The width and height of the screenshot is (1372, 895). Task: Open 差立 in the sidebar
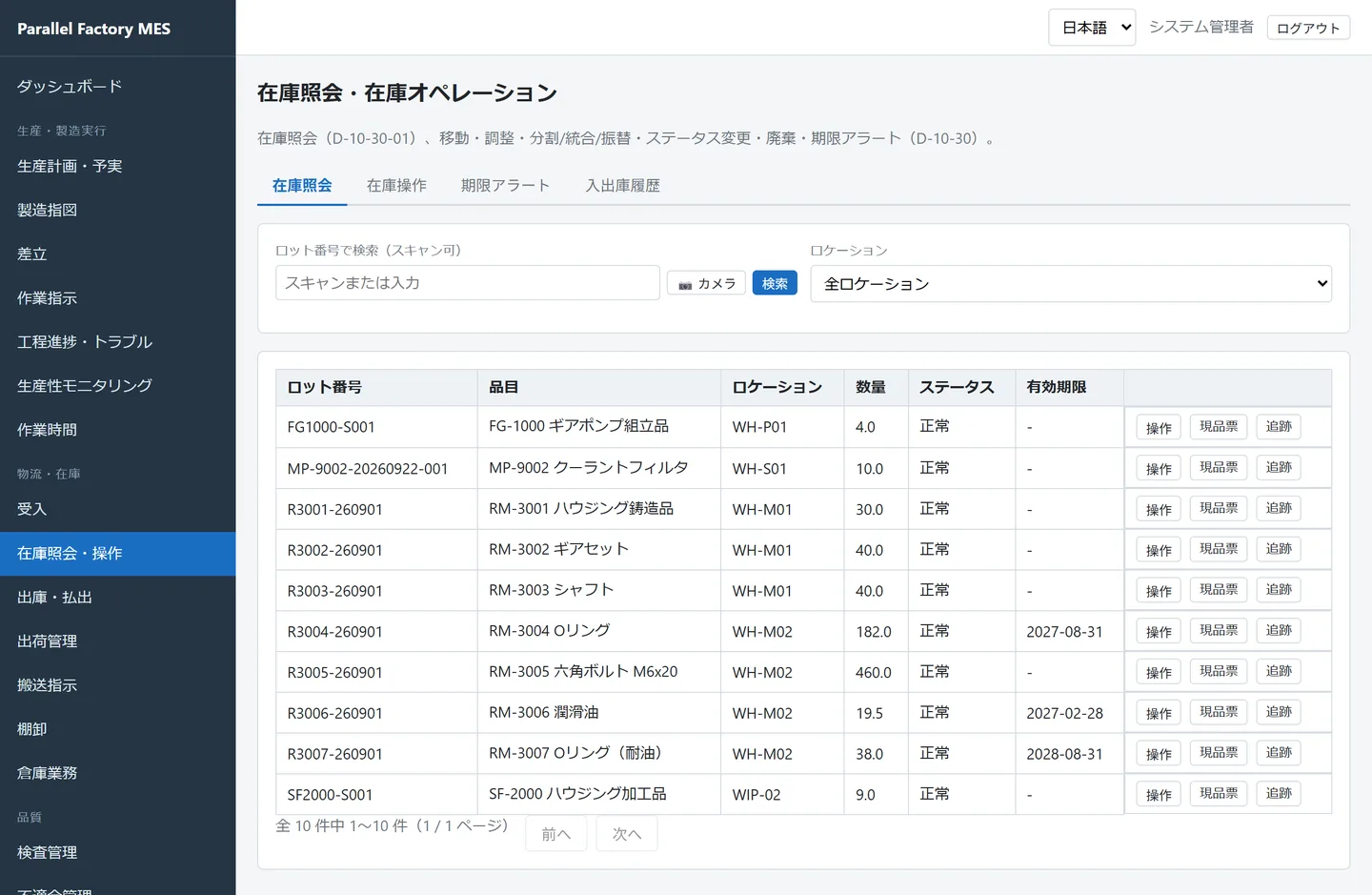[117, 254]
